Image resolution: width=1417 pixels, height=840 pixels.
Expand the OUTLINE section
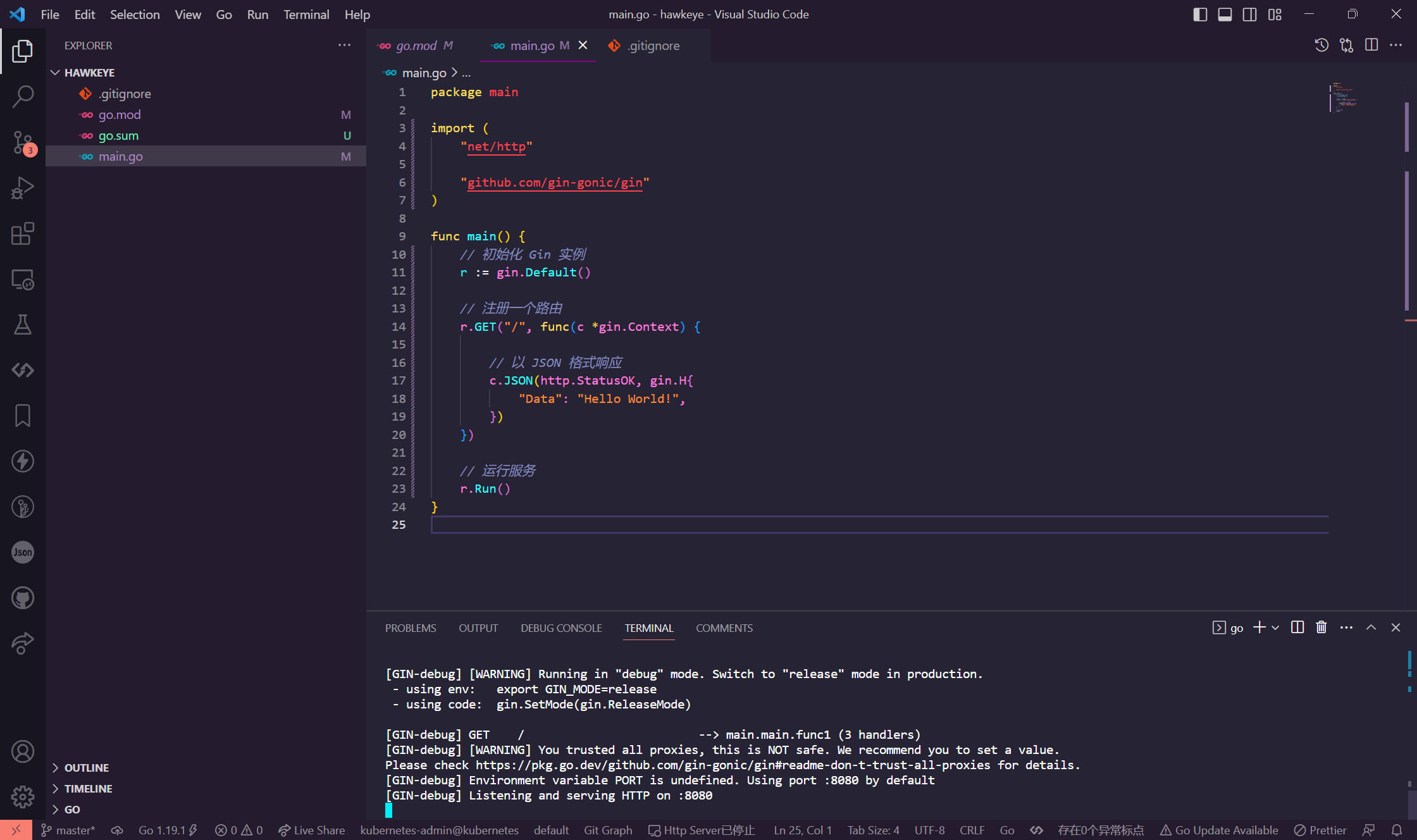[x=206, y=768]
